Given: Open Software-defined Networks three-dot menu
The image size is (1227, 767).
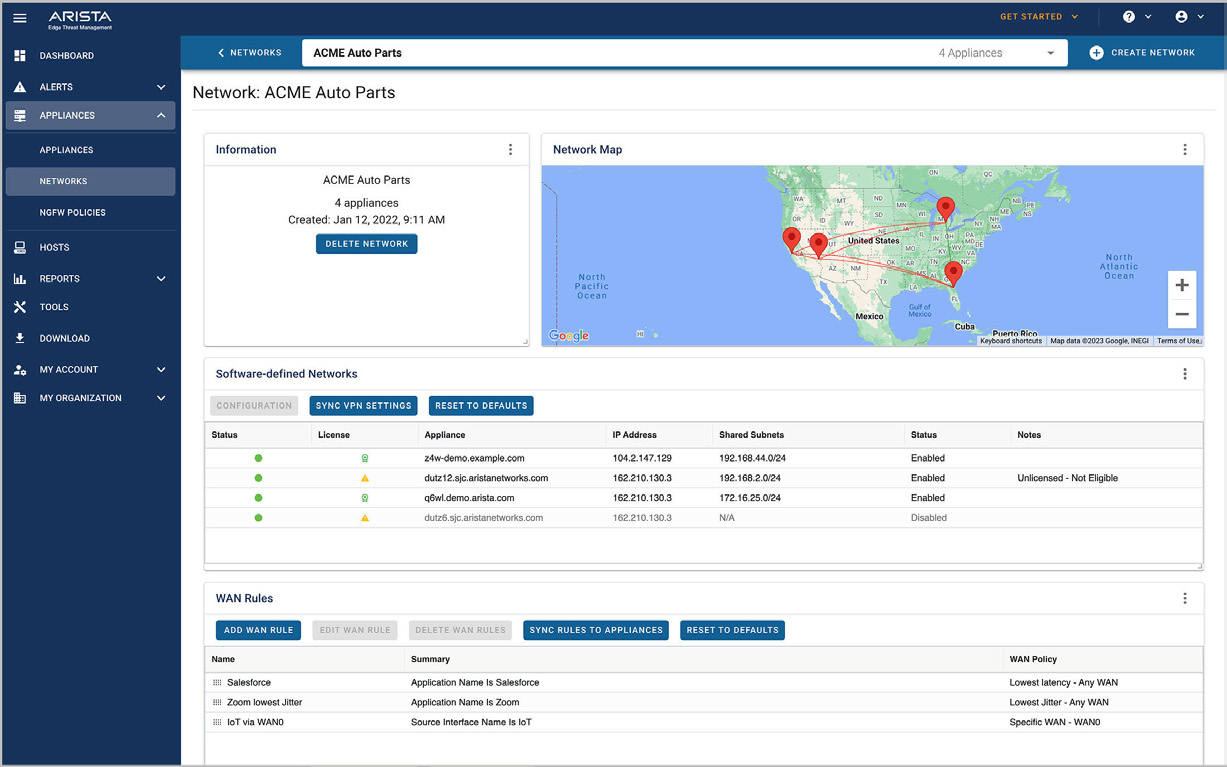Looking at the screenshot, I should pos(1185,374).
